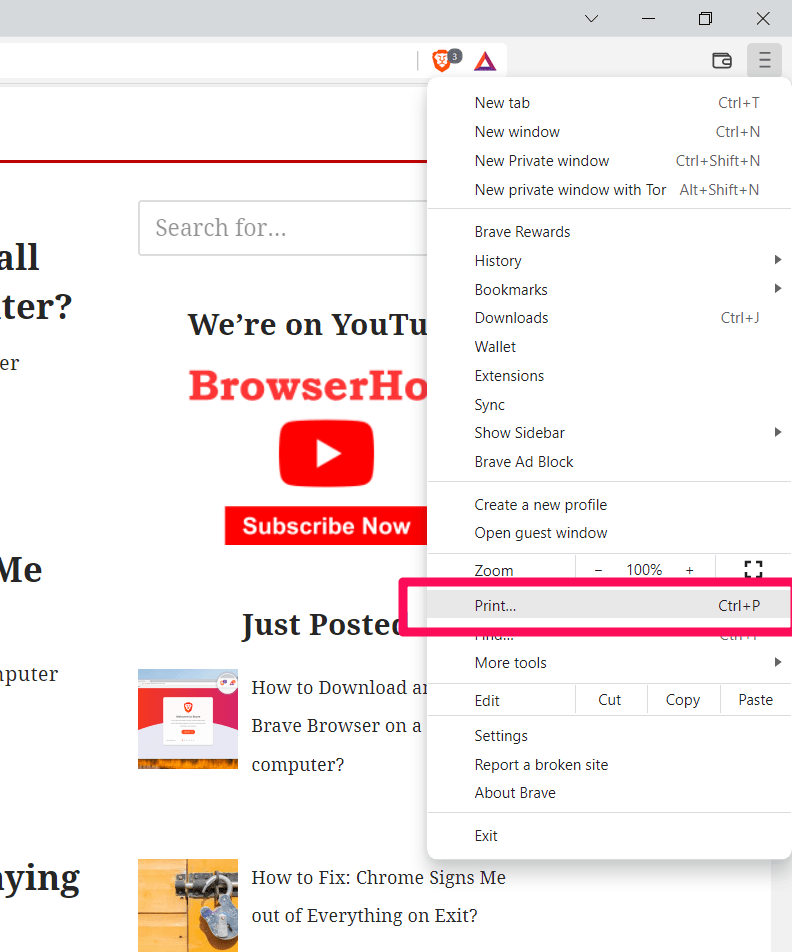Open New private window with Tor
This screenshot has width=792, height=952.
[x=609, y=190]
